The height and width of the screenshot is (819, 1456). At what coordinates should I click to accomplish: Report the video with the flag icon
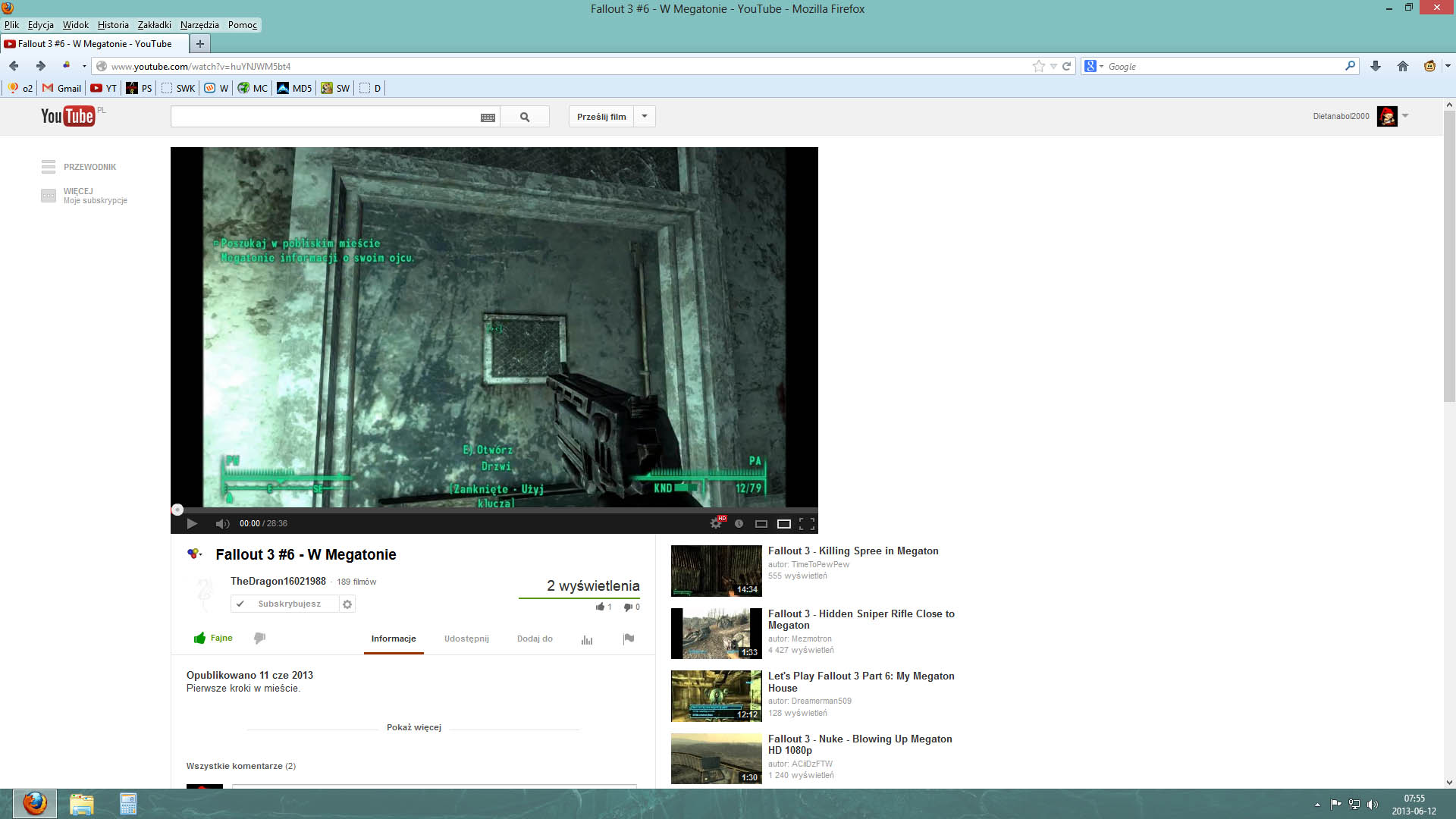pyautogui.click(x=629, y=639)
